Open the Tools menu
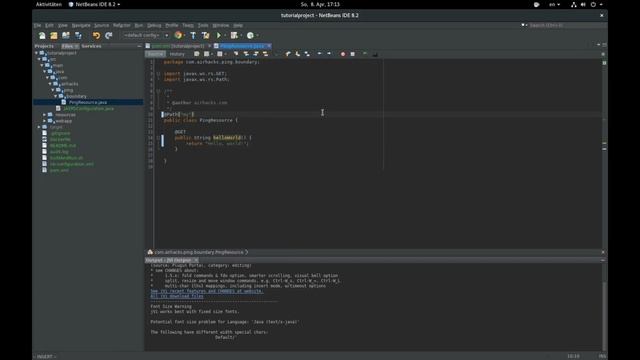Image resolution: width=640 pixels, height=360 pixels. pos(203,25)
